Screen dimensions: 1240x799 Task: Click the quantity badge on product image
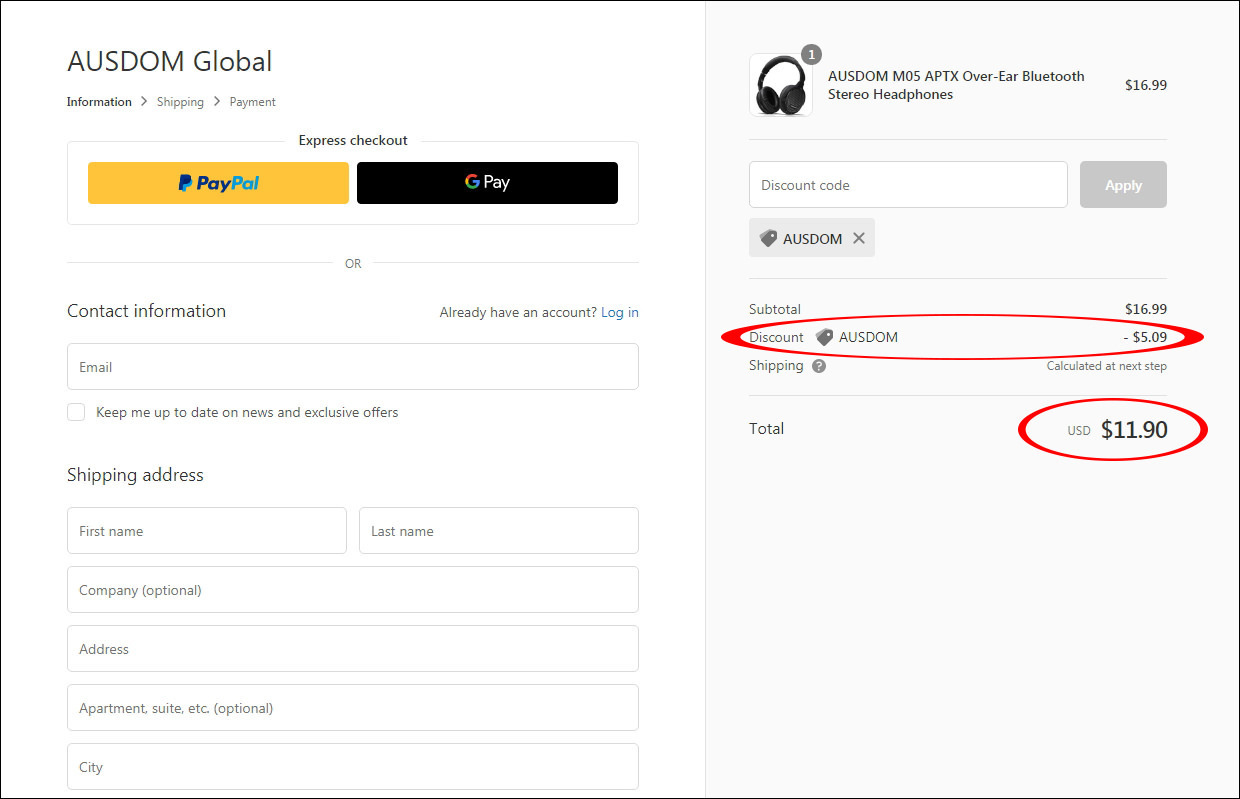(811, 54)
